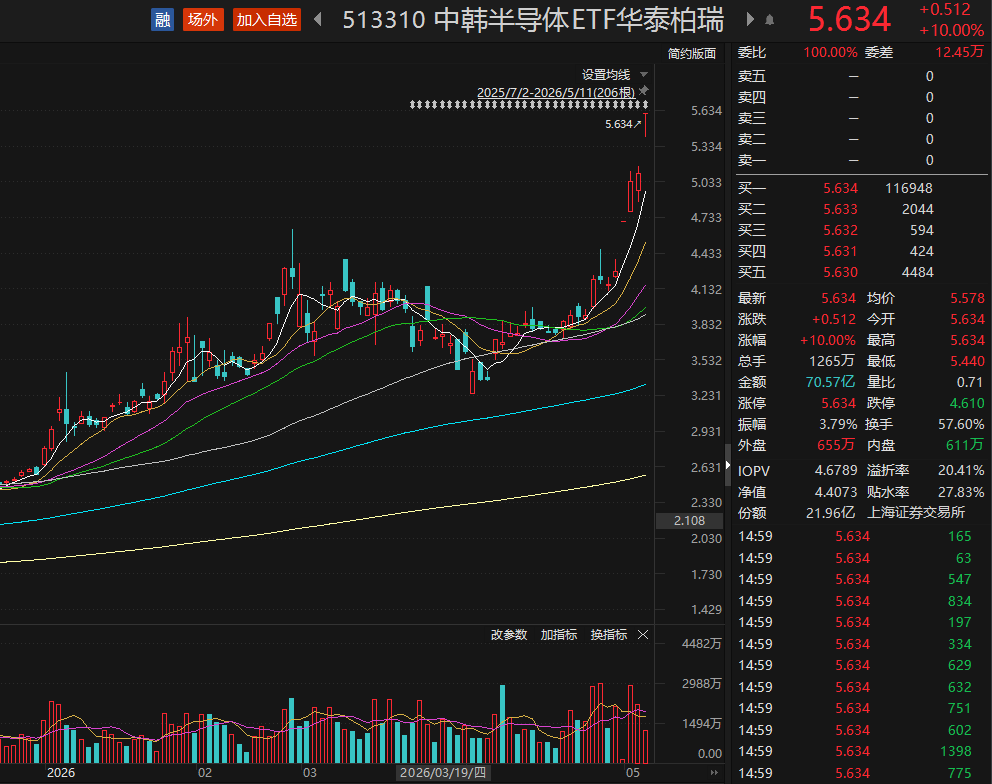Click the stock title 513310 中韩半导体ETF华泰柏瑞
992x784 pixels.
533,20
